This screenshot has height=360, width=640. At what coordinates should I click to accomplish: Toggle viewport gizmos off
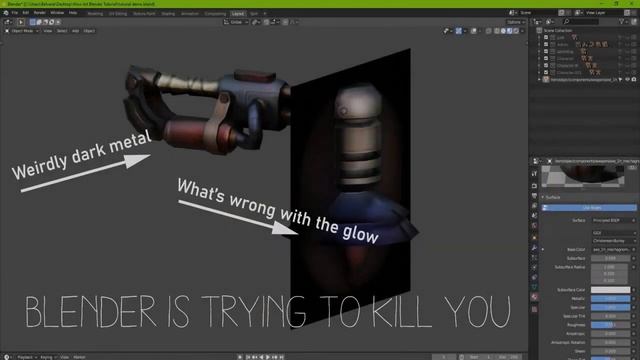point(459,31)
